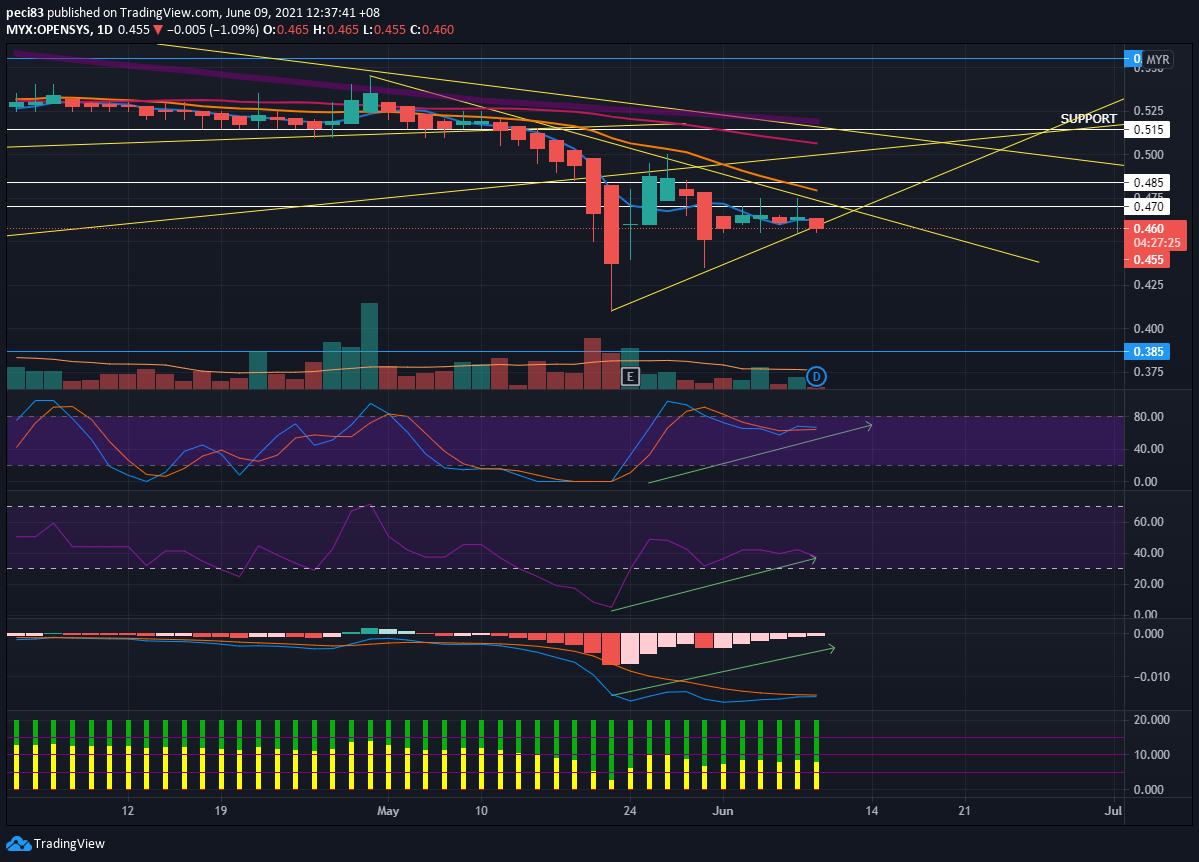
Task: Click the blue top price label beside MYR
Action: tap(1132, 59)
